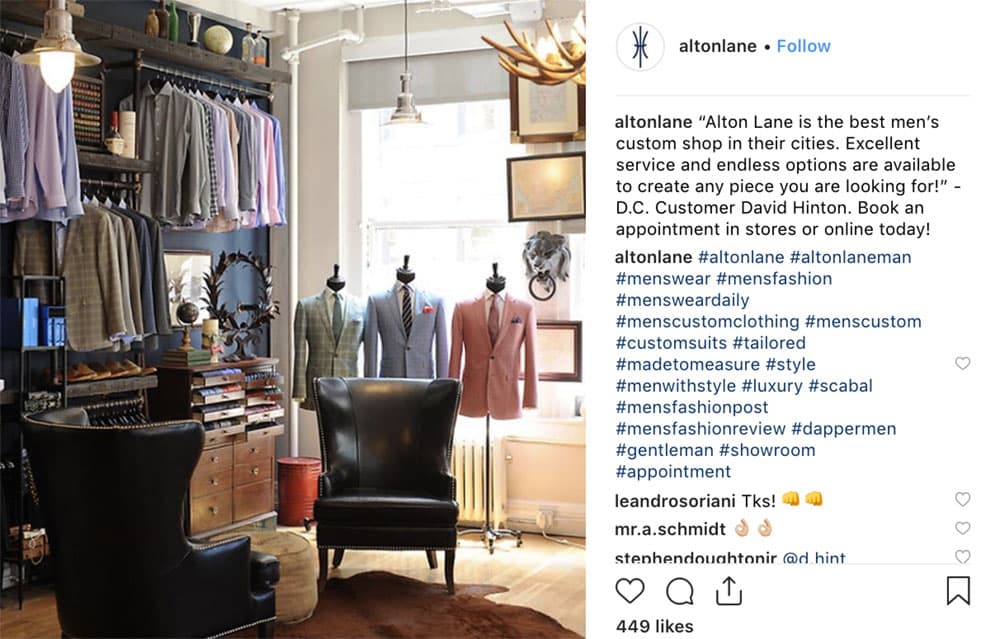1000x639 pixels.
Task: Open the #scabal hashtag
Action: click(x=840, y=386)
